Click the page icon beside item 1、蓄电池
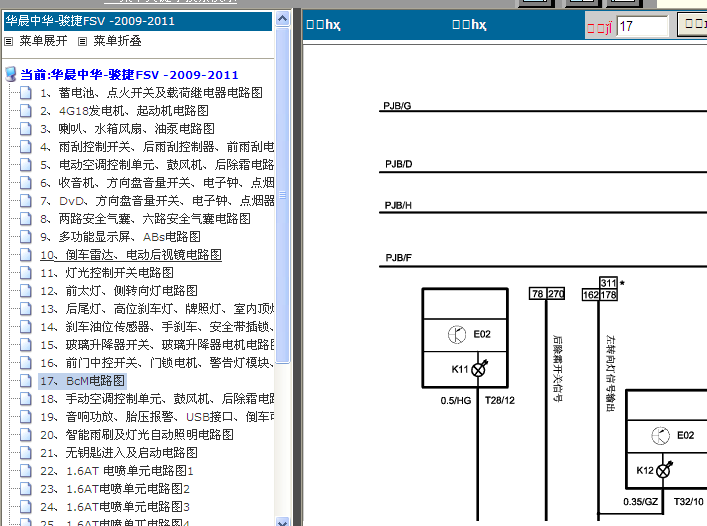The width and height of the screenshot is (707, 526). point(26,93)
